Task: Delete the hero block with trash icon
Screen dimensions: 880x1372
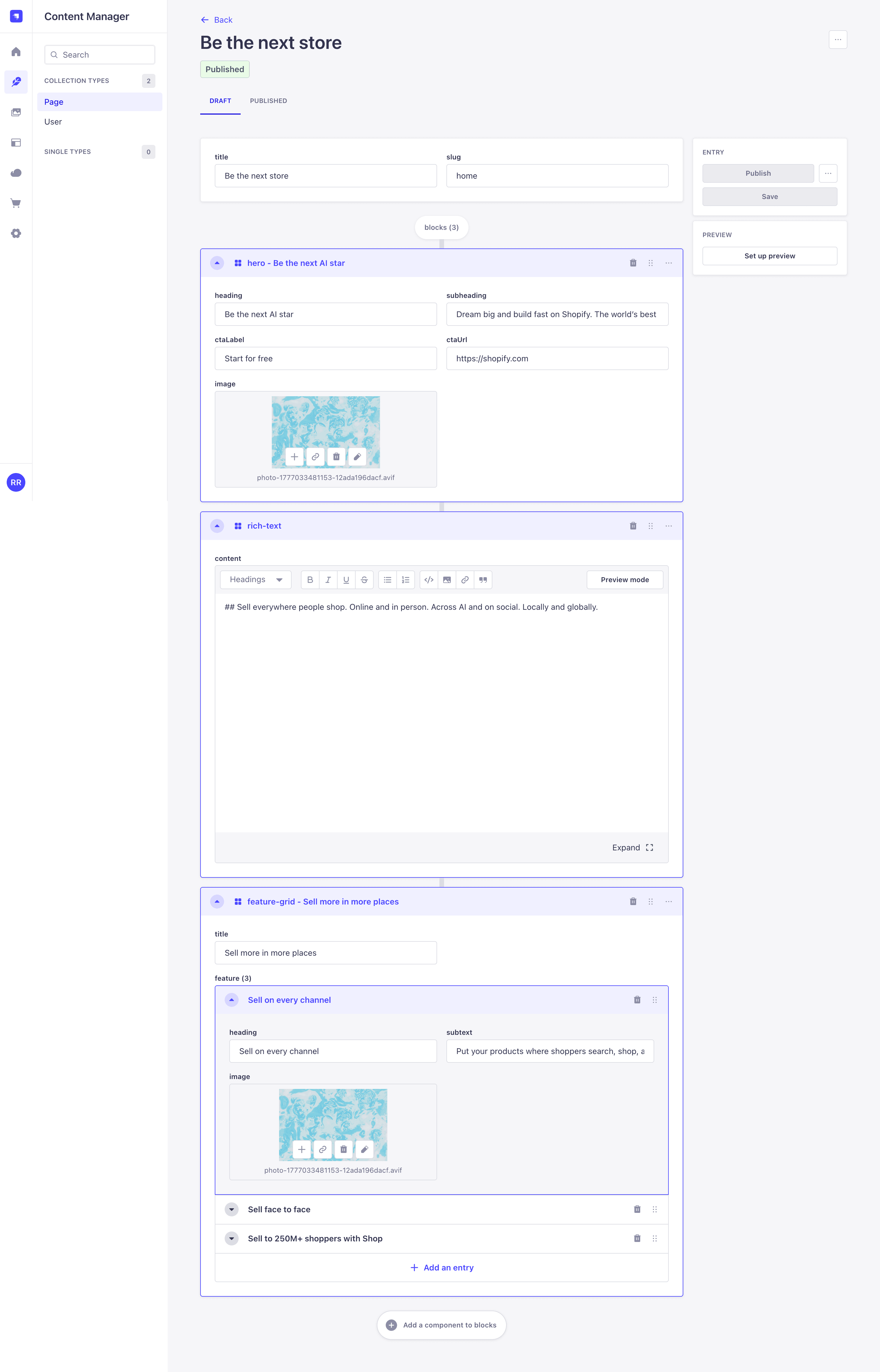Action: coord(633,263)
